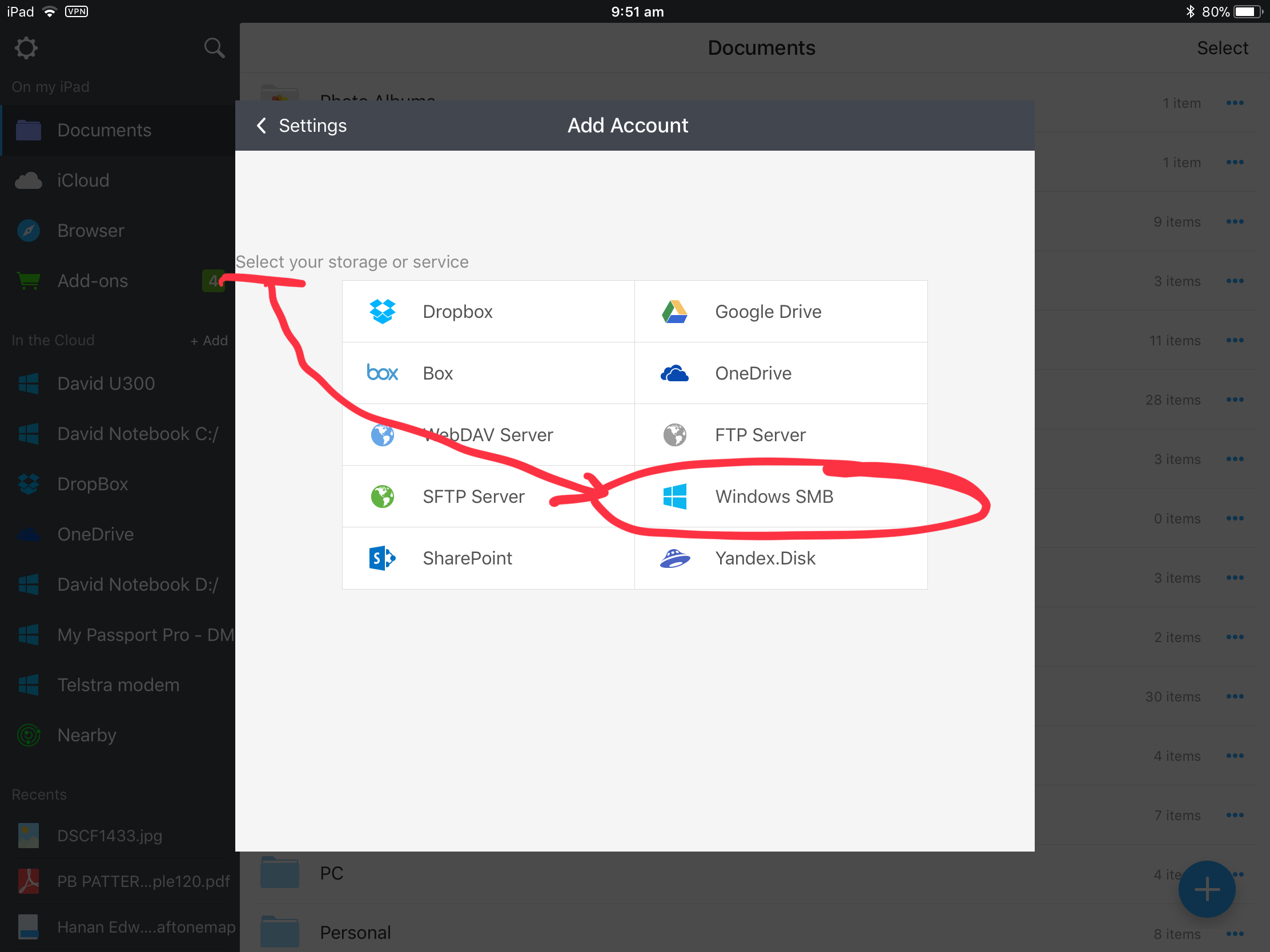Screen dimensions: 1270x952
Task: Tap the + Add cloud link
Action: (x=209, y=340)
